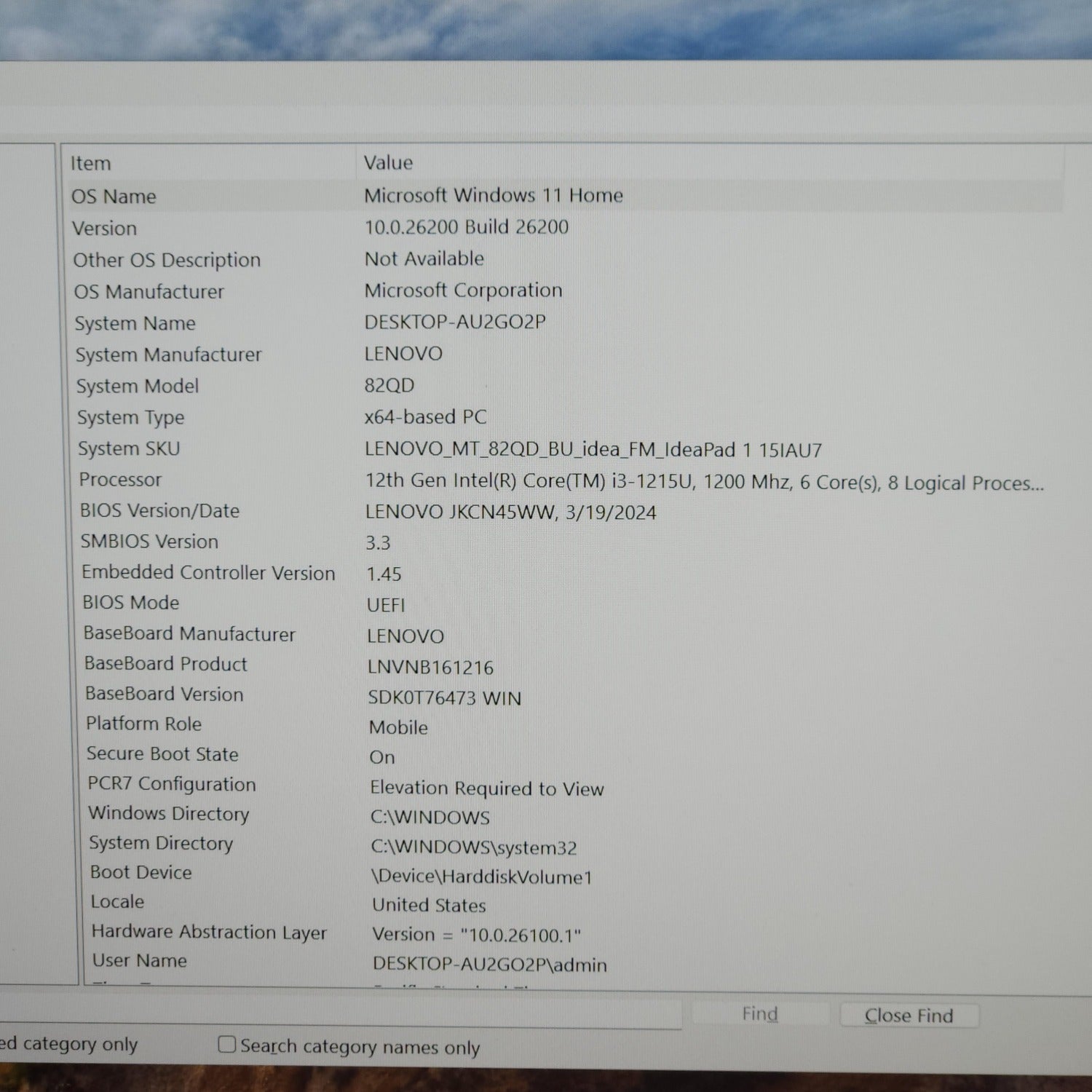Select the System SKU row
This screenshot has width=1092, height=1092.
[x=129, y=448]
